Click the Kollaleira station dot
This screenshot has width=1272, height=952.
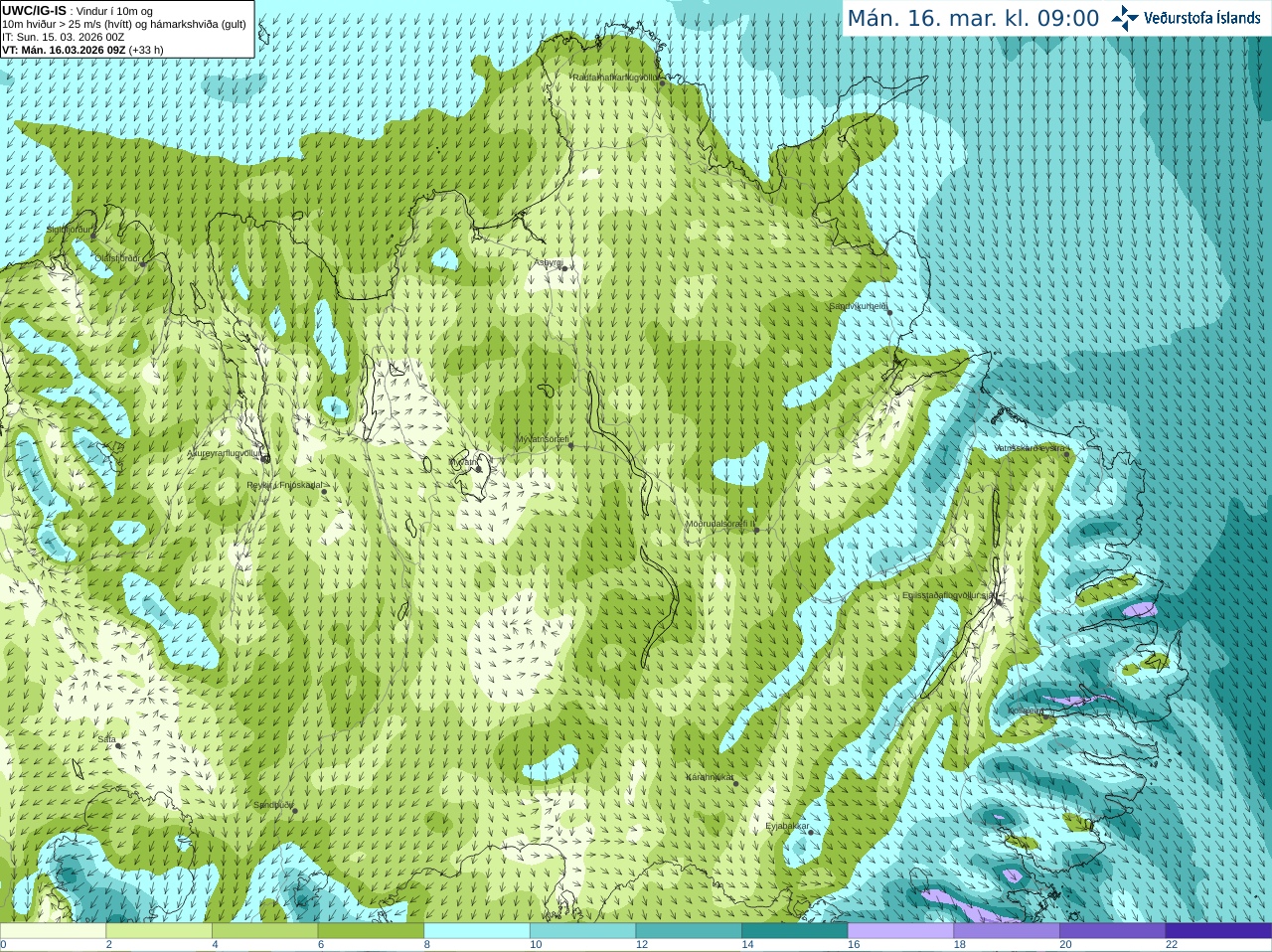click(x=1044, y=716)
